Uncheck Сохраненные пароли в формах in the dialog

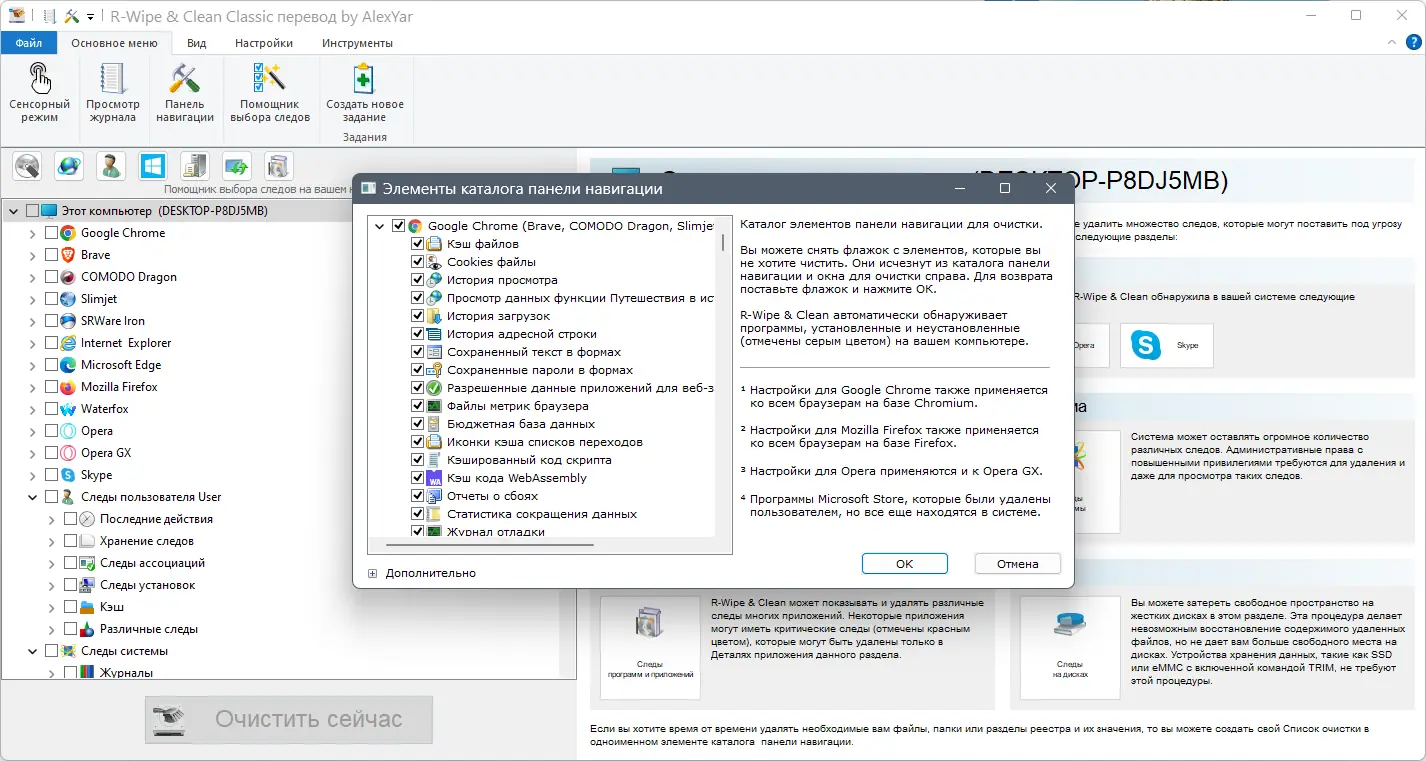(x=418, y=370)
